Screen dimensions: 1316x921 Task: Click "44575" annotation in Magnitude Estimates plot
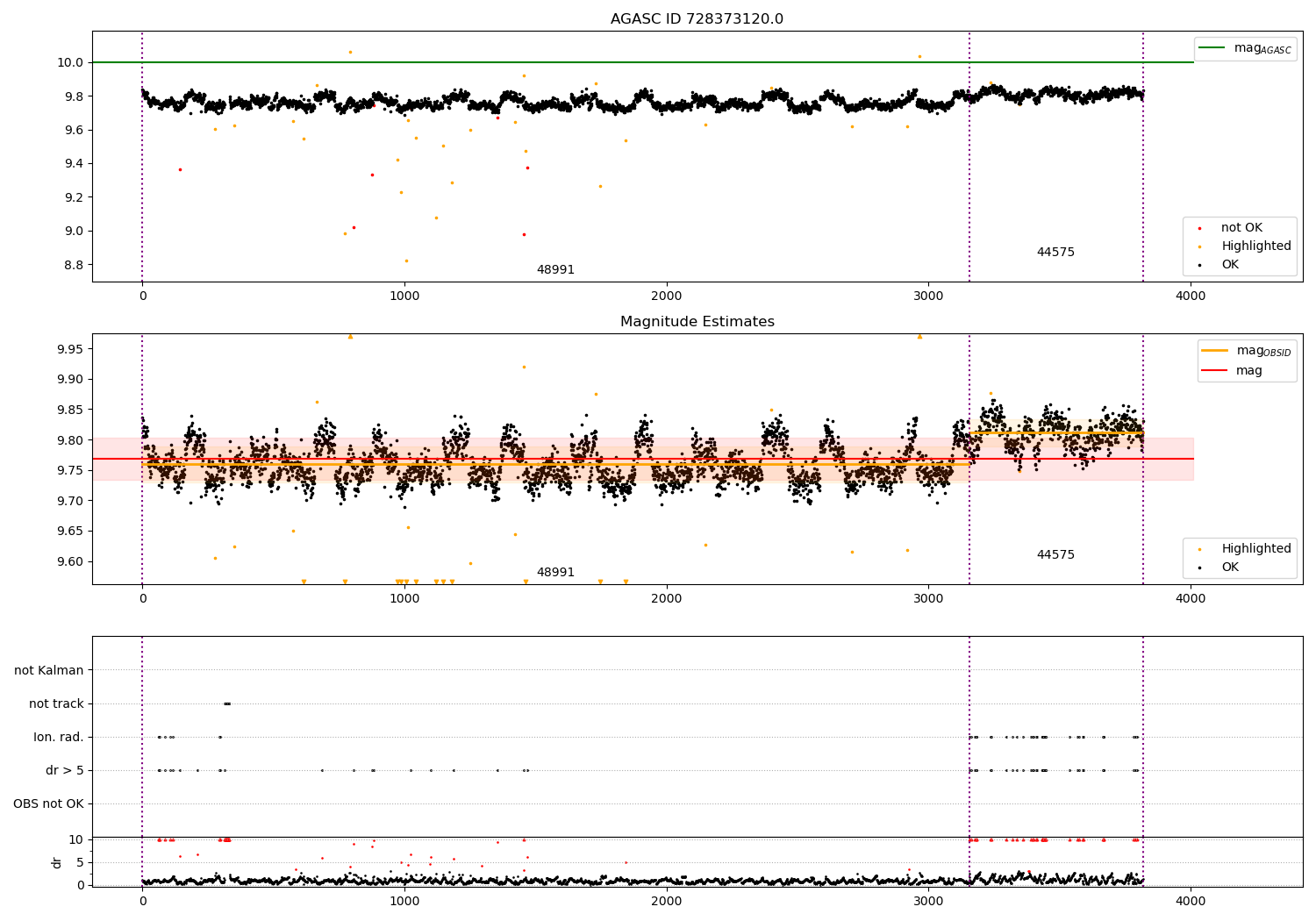click(x=1055, y=555)
